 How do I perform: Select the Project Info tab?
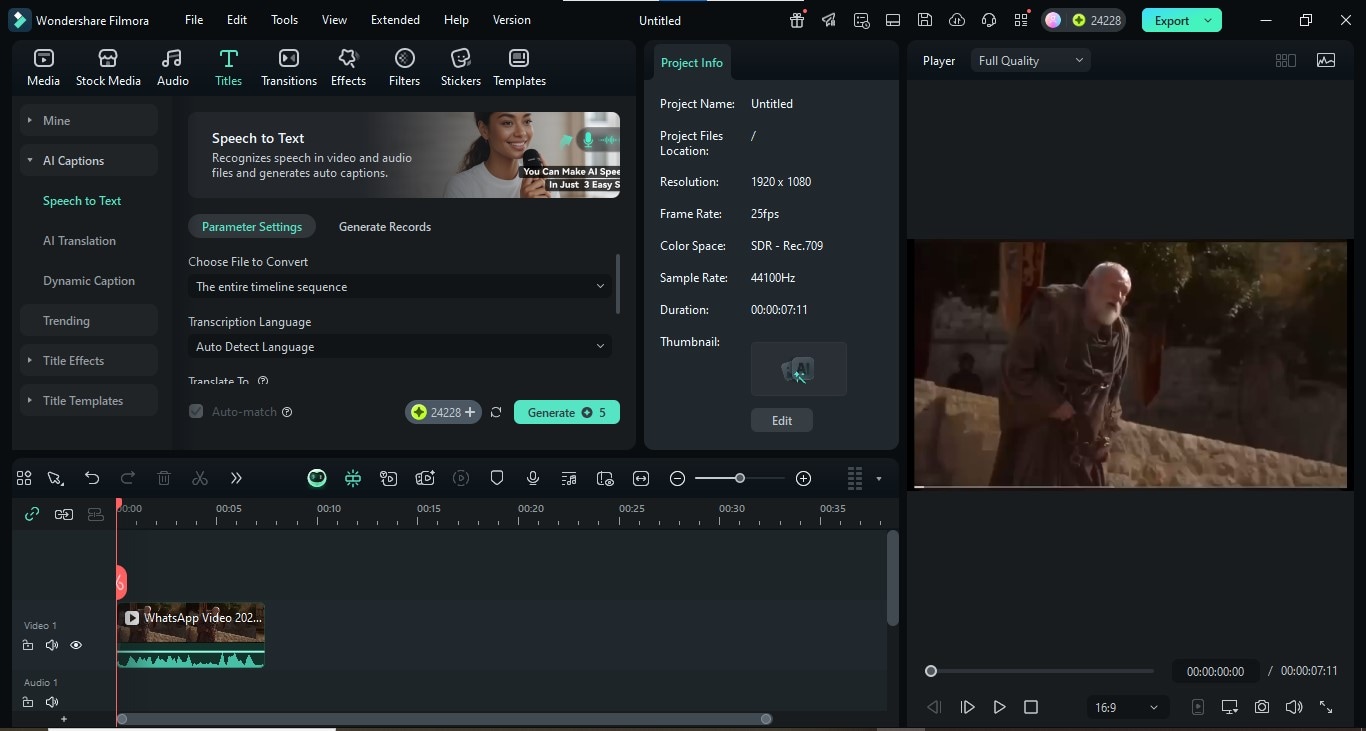click(691, 63)
